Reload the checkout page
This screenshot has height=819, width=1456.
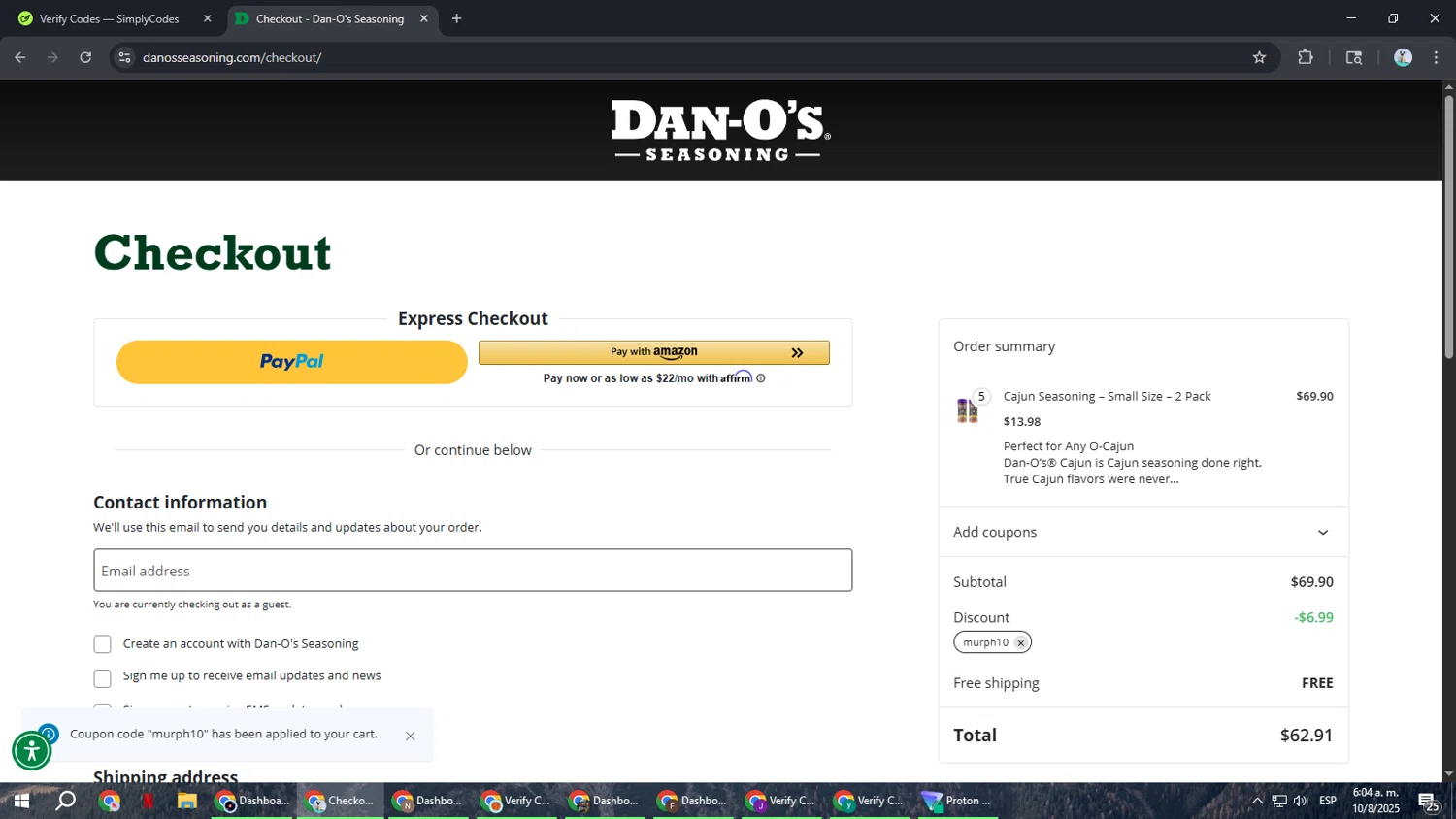click(x=85, y=57)
